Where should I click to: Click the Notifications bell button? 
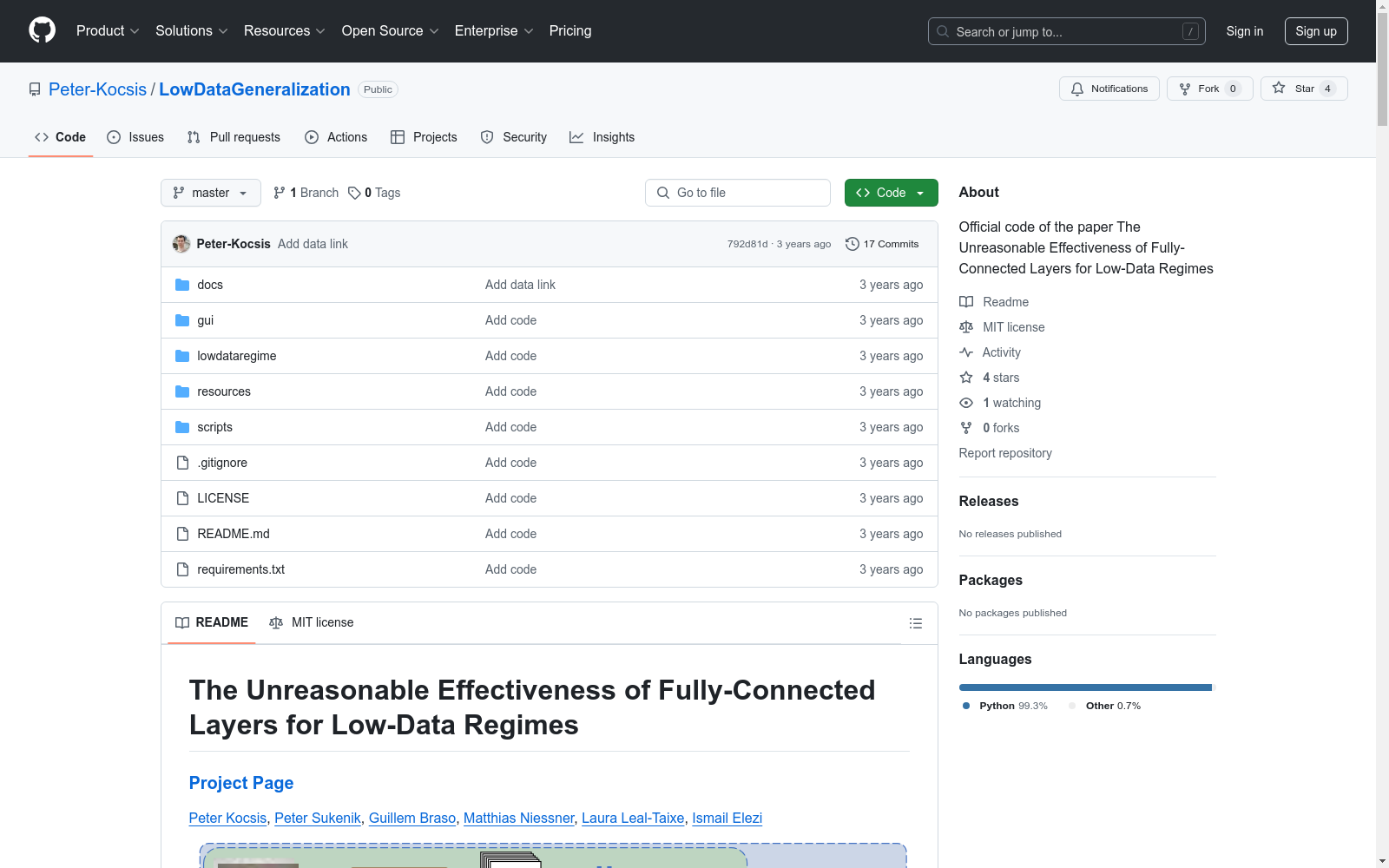[x=1109, y=89]
